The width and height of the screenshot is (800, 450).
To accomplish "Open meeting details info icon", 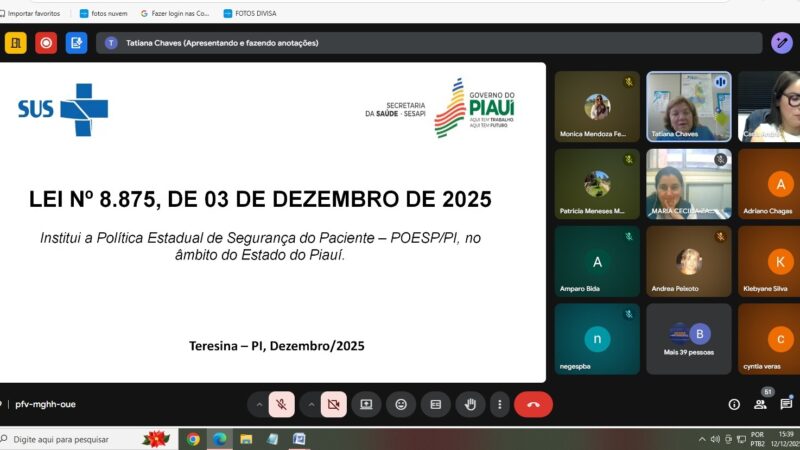I will [x=734, y=405].
